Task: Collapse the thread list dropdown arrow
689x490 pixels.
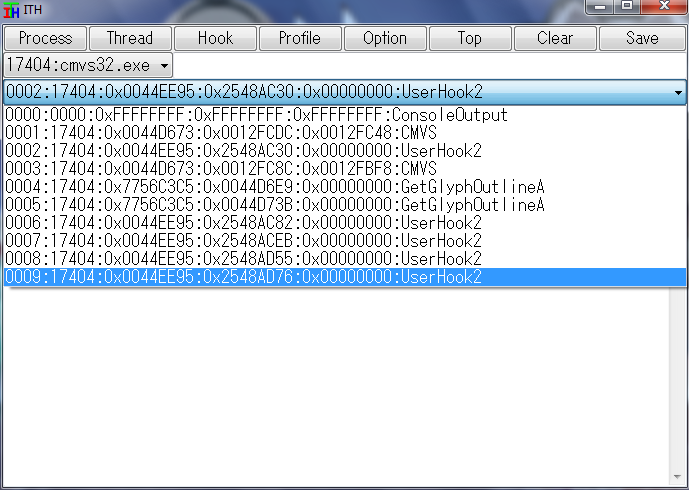Action: coord(678,92)
